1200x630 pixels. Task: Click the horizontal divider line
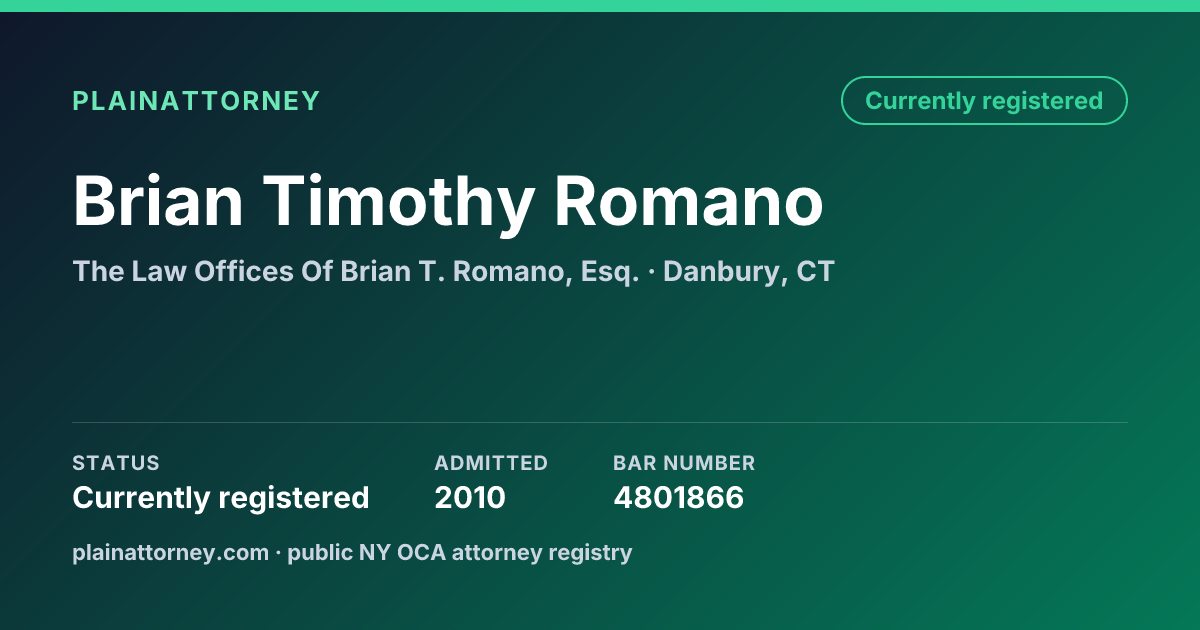pyautogui.click(x=600, y=422)
